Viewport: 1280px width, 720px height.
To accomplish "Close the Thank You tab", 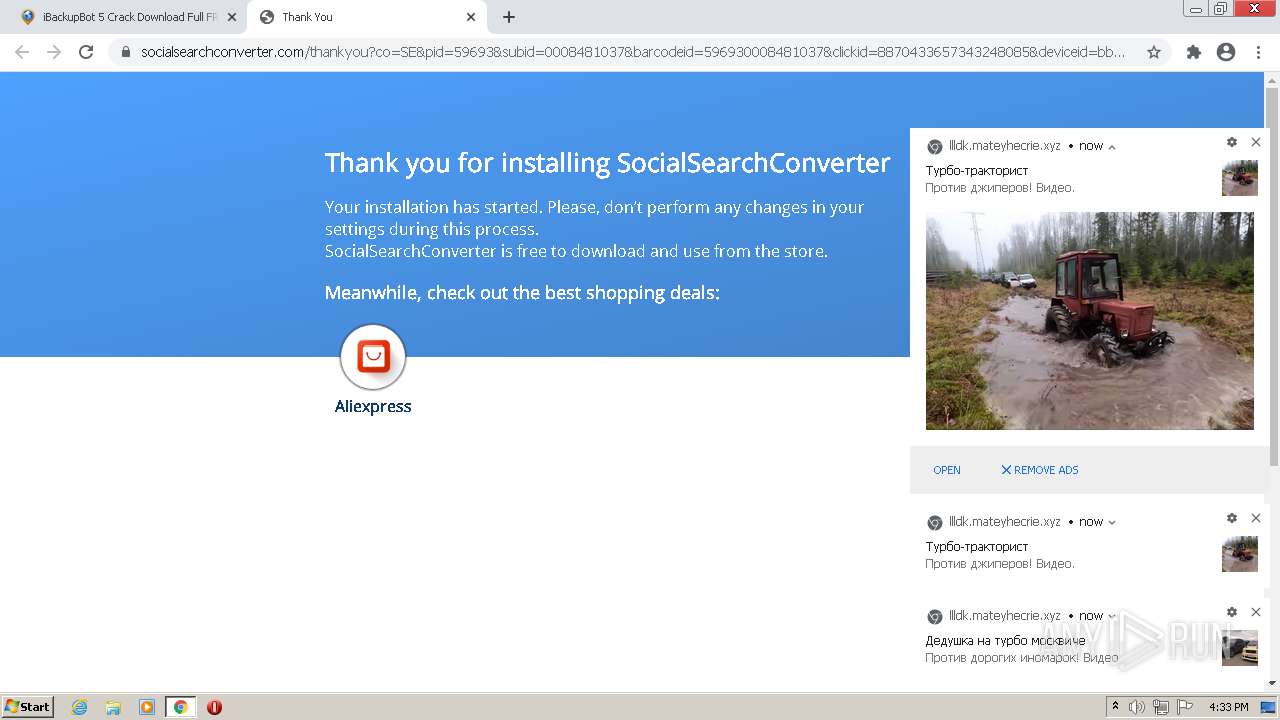I will (x=471, y=17).
